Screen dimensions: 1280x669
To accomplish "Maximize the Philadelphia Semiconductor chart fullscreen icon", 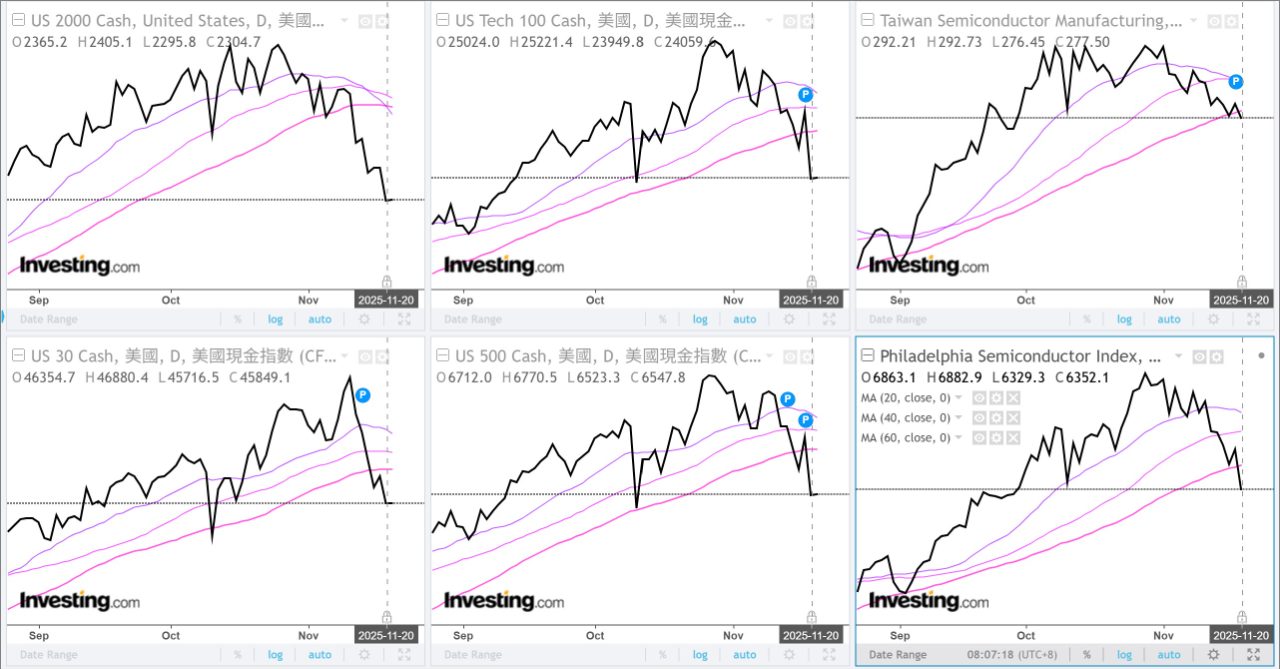I will [x=1253, y=654].
